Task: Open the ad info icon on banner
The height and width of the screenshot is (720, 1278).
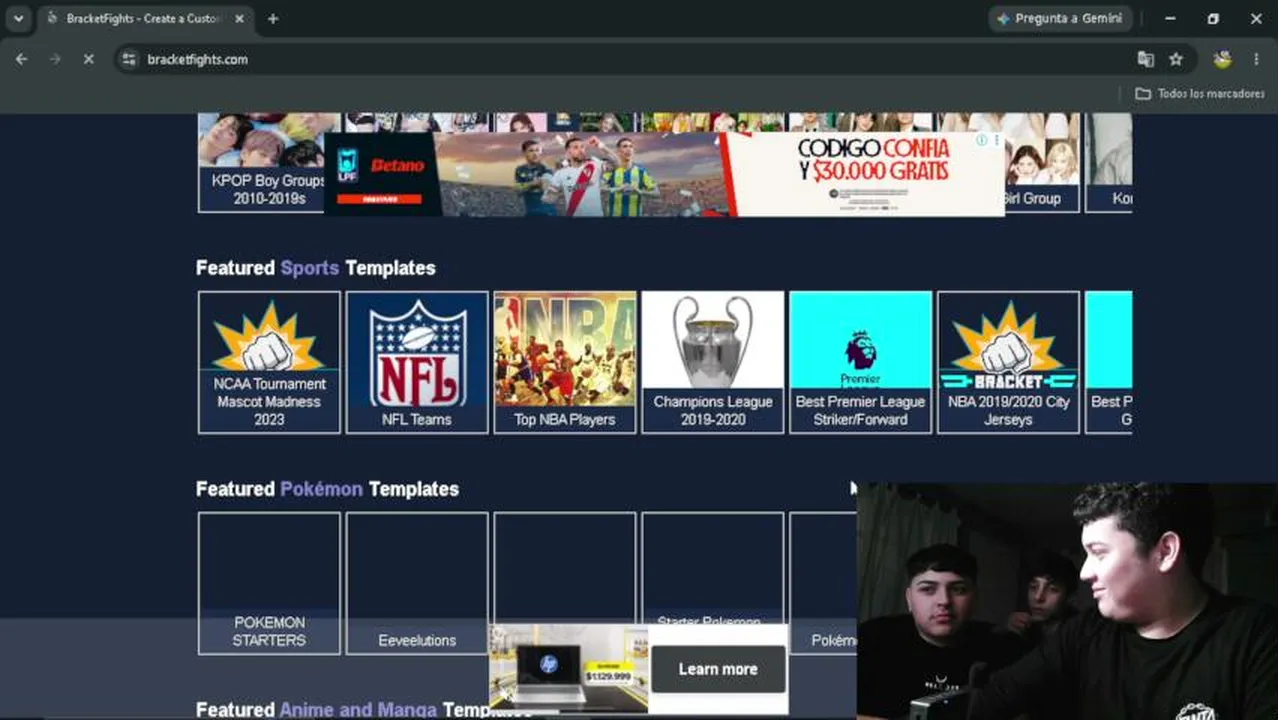Action: tap(982, 140)
